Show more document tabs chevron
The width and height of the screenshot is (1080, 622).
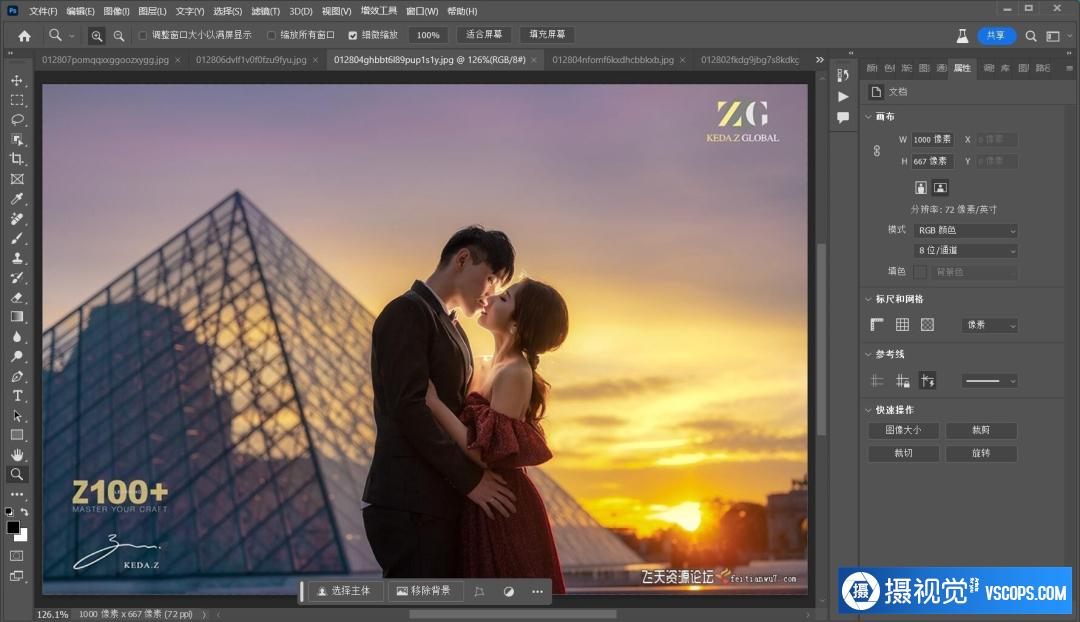tap(820, 60)
